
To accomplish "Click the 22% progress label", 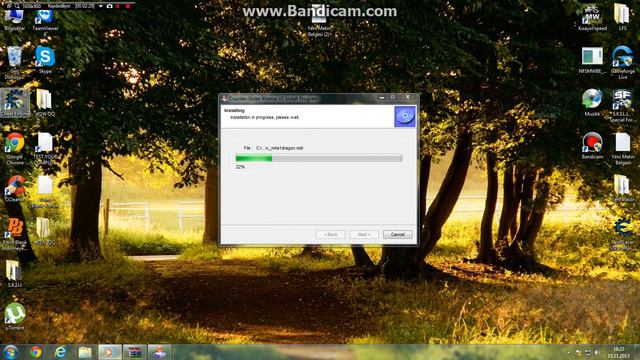I will pyautogui.click(x=240, y=167).
